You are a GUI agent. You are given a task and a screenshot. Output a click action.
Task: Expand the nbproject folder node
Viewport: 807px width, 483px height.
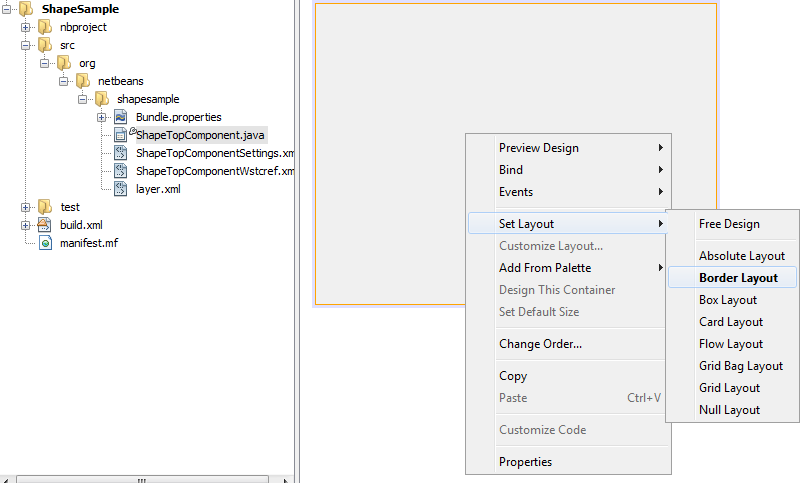26,27
